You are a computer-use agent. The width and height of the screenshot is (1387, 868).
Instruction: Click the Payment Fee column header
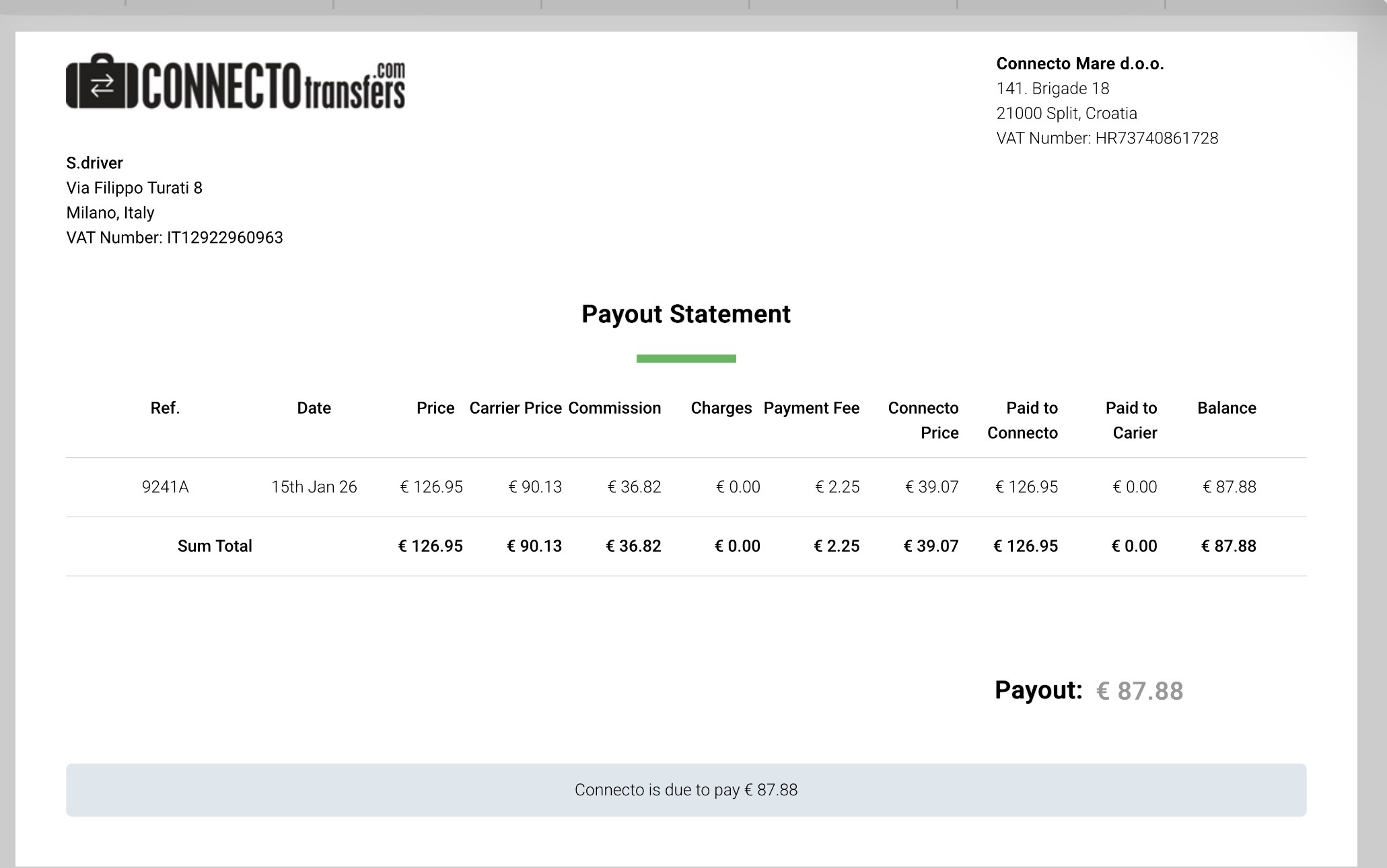click(x=812, y=408)
